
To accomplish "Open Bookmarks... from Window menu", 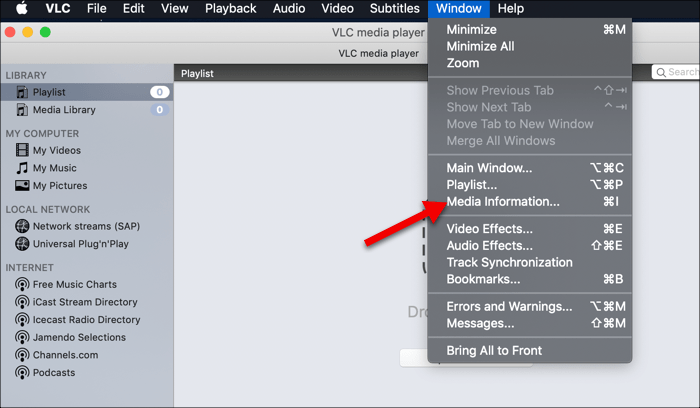I will pyautogui.click(x=483, y=279).
